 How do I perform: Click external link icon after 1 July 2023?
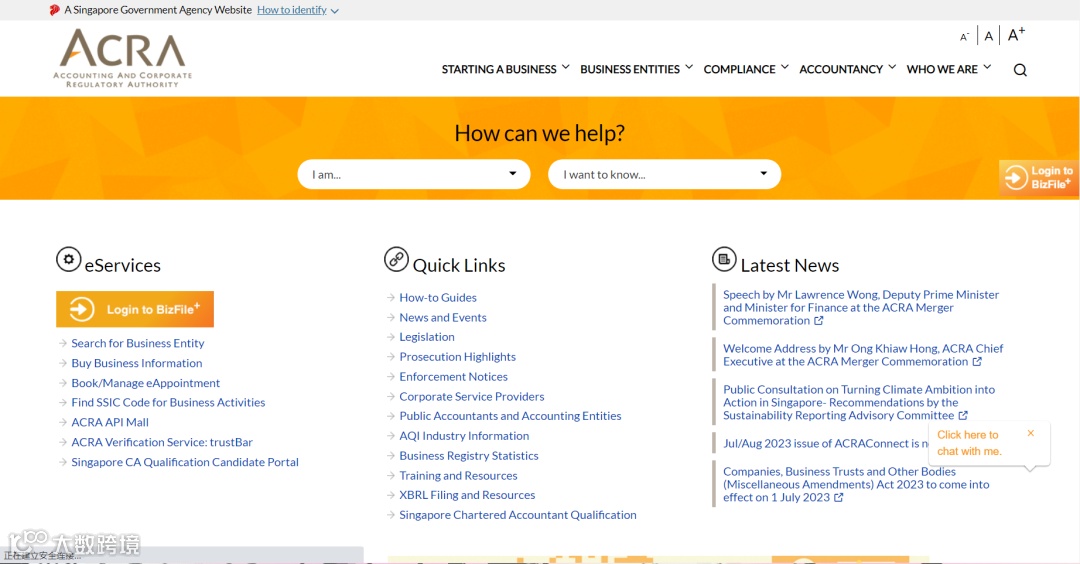(838, 497)
